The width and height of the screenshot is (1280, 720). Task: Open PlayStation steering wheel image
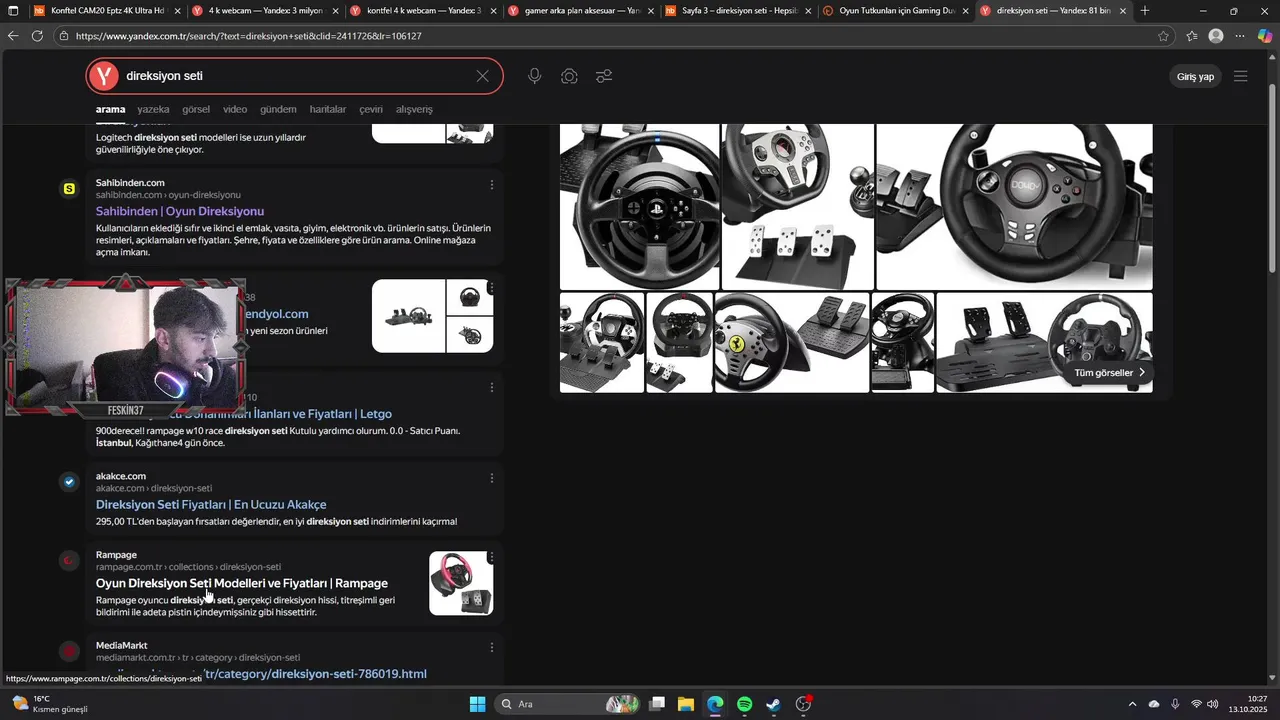[639, 207]
